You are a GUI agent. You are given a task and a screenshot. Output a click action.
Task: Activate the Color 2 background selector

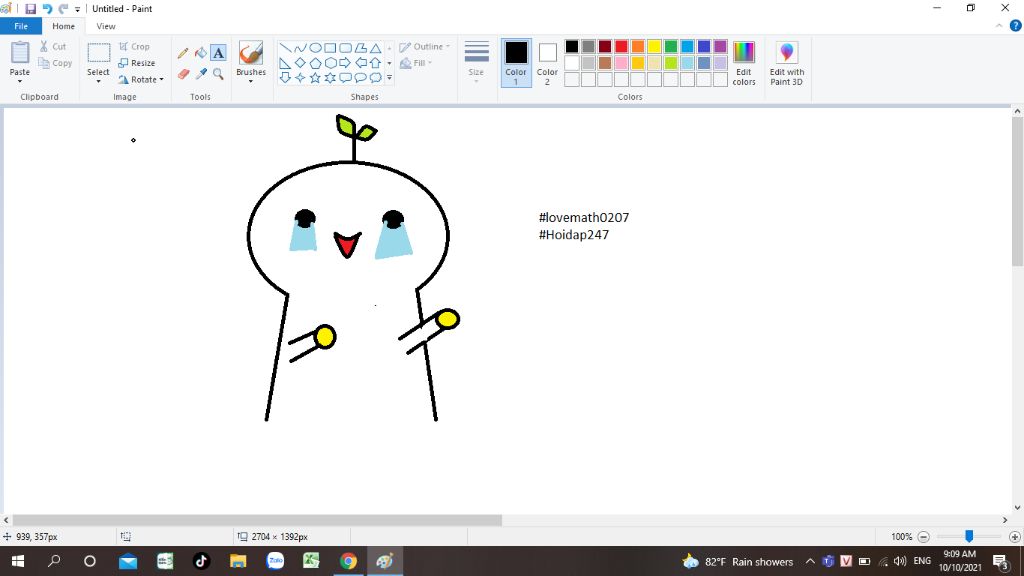[547, 63]
